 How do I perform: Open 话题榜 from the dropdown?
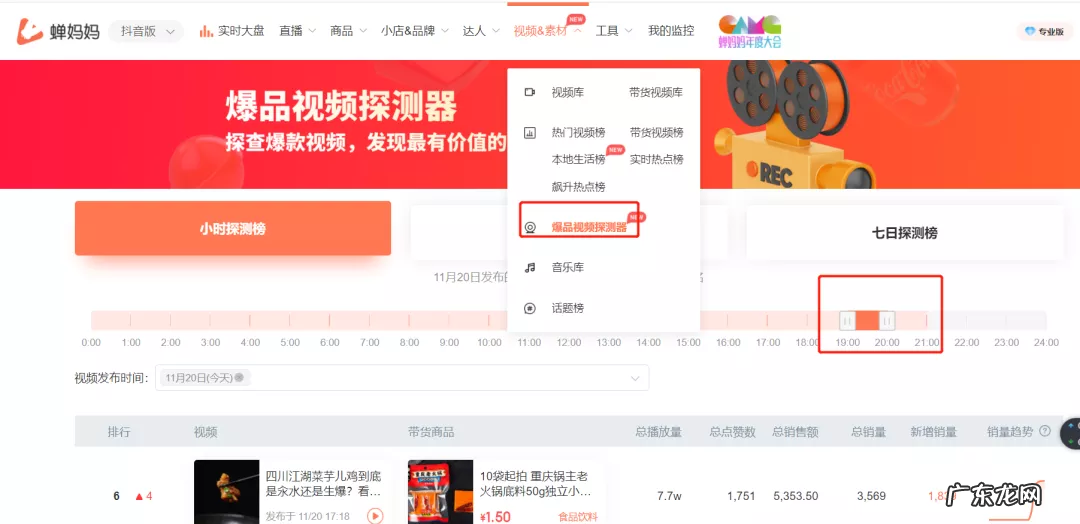[568, 308]
